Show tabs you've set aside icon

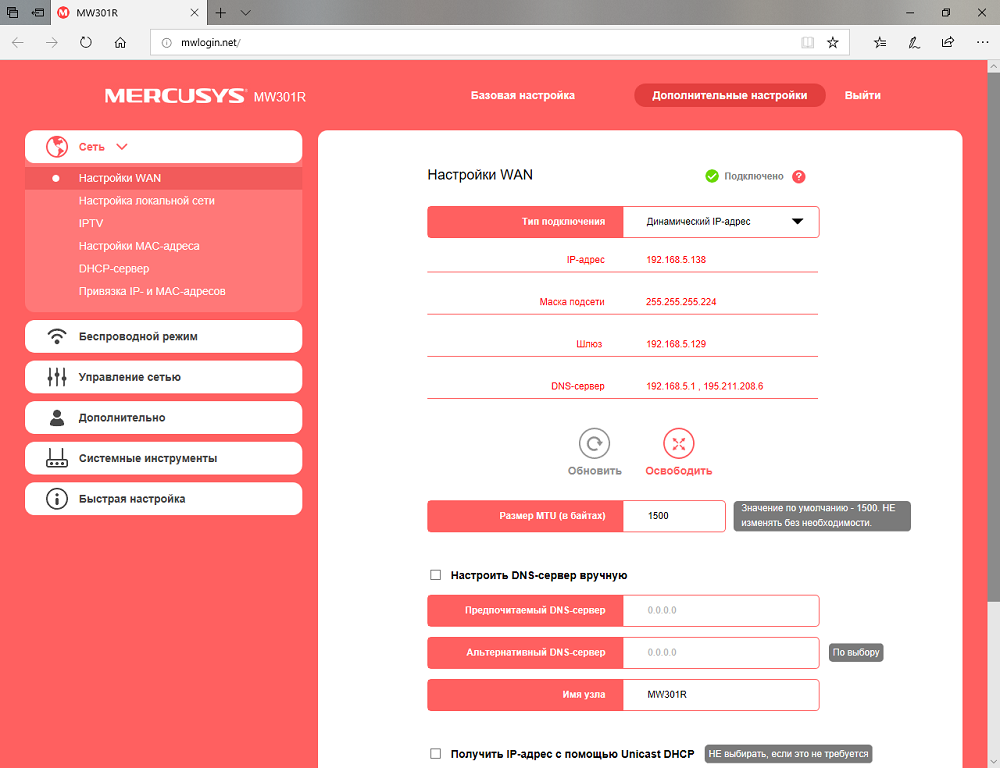(13, 13)
